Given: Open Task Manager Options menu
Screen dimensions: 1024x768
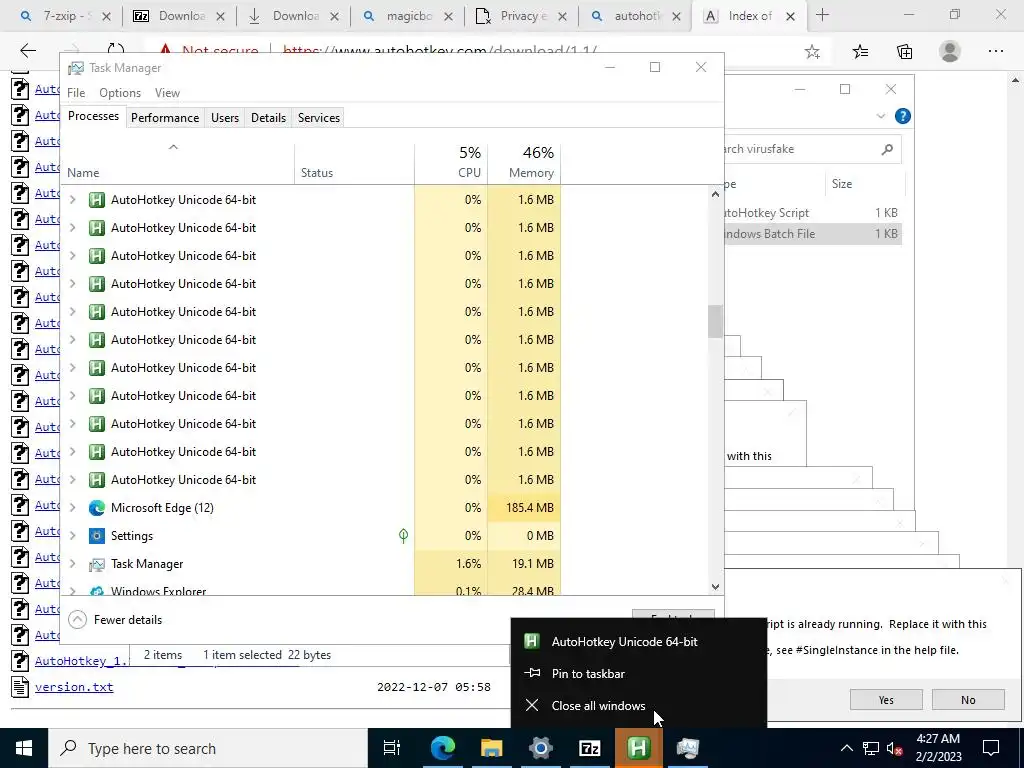Looking at the screenshot, I should tap(120, 93).
